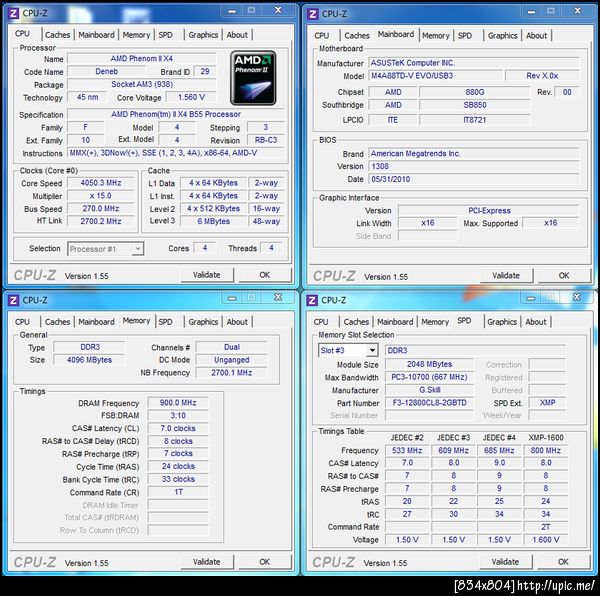
Task: Open the SPD tab in the Memory window
Action: (x=166, y=322)
